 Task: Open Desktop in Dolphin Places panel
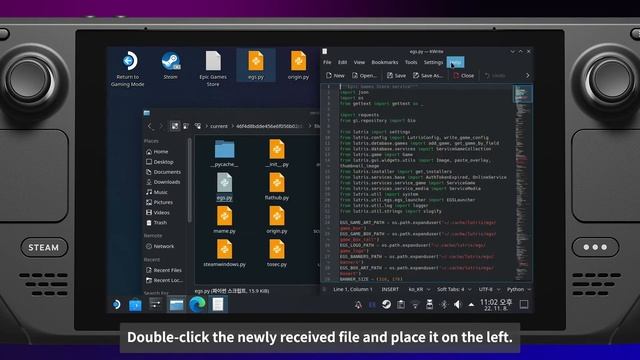coord(160,162)
